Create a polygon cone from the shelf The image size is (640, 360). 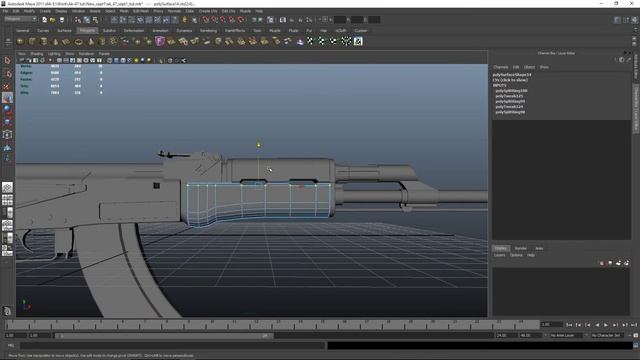[55, 41]
